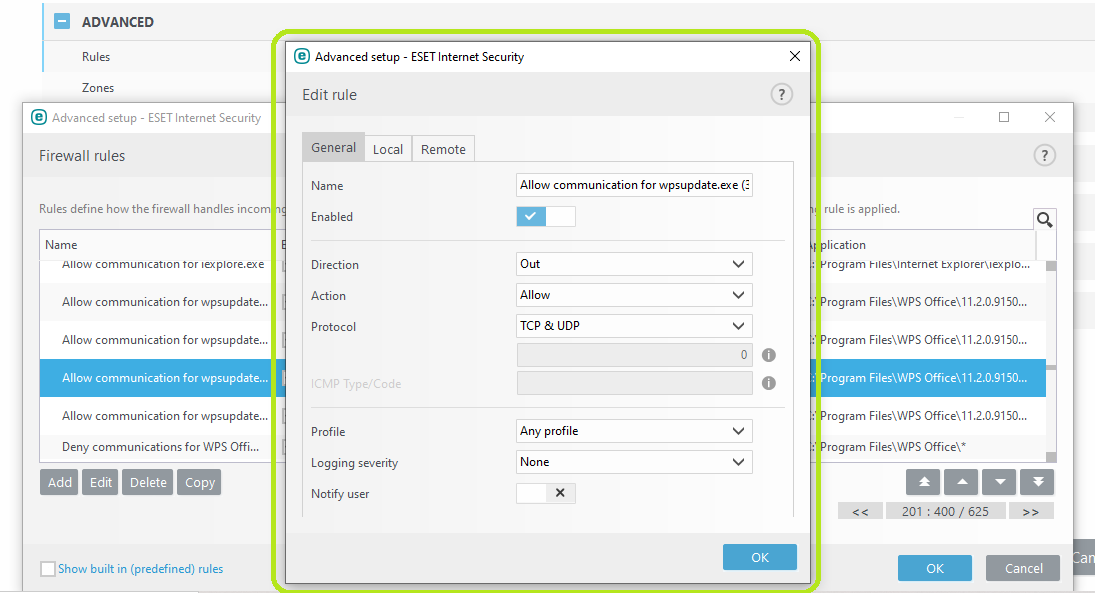Open Rules under ADVANCED
Viewport: 1095px width, 593px height.
(x=96, y=57)
